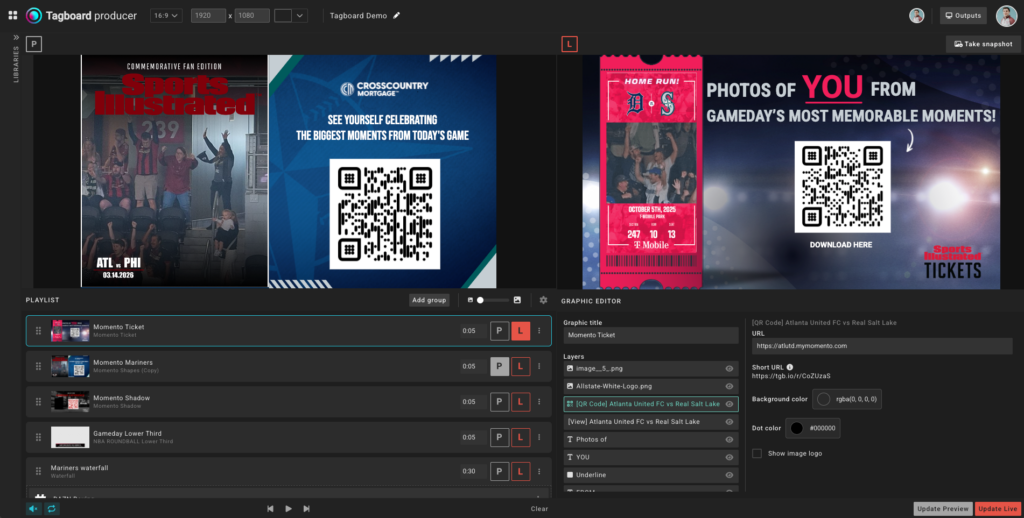1024x518 pixels.
Task: Click the large thumbnail size icon
Action: pos(517,300)
